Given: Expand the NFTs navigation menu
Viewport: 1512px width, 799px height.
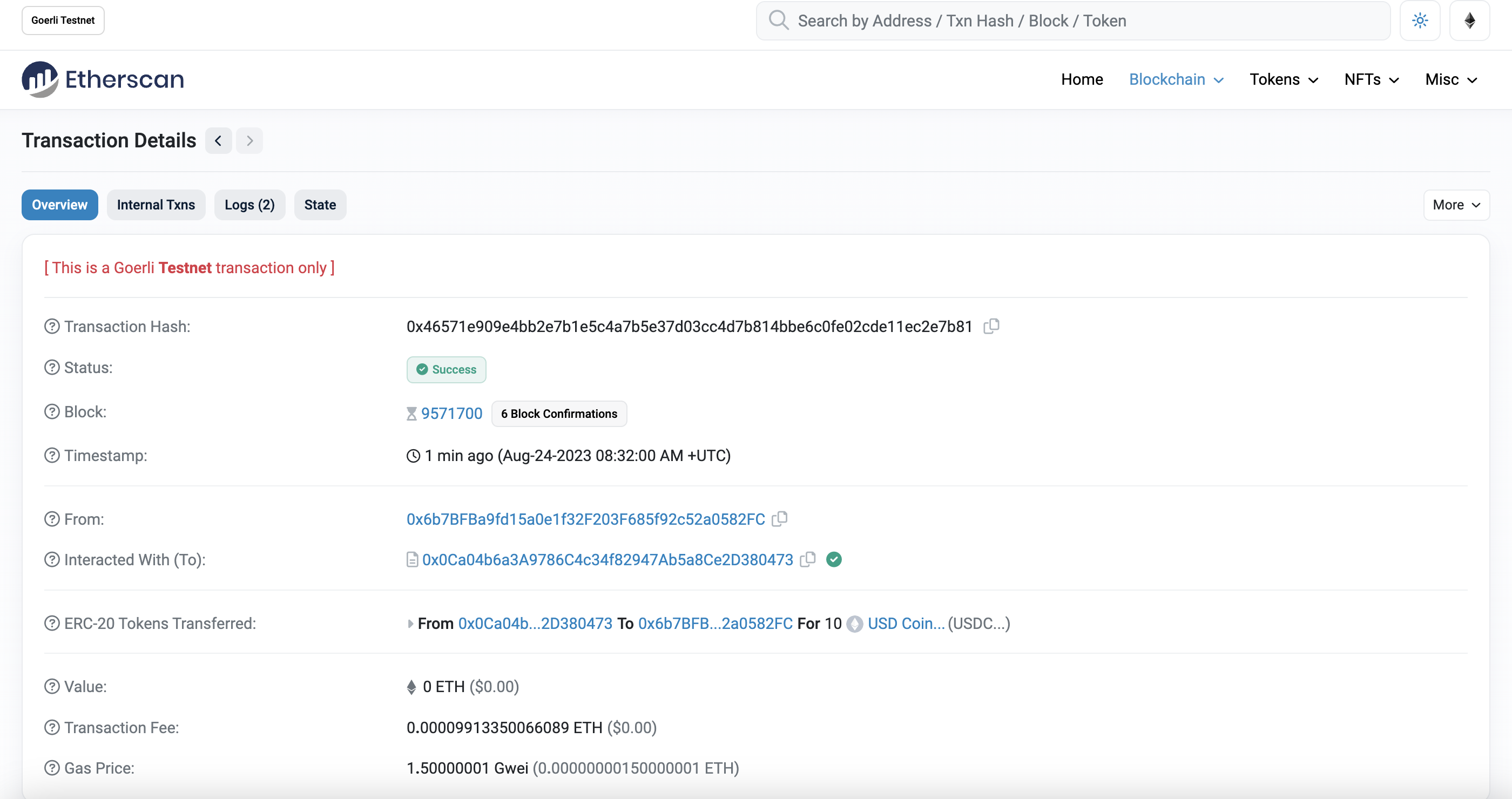Looking at the screenshot, I should [1372, 79].
